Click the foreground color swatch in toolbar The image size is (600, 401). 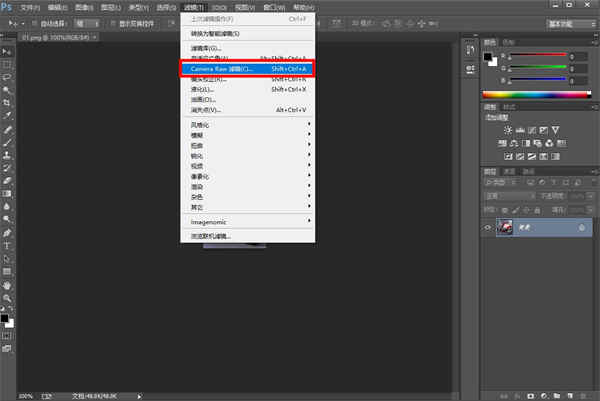[5, 317]
